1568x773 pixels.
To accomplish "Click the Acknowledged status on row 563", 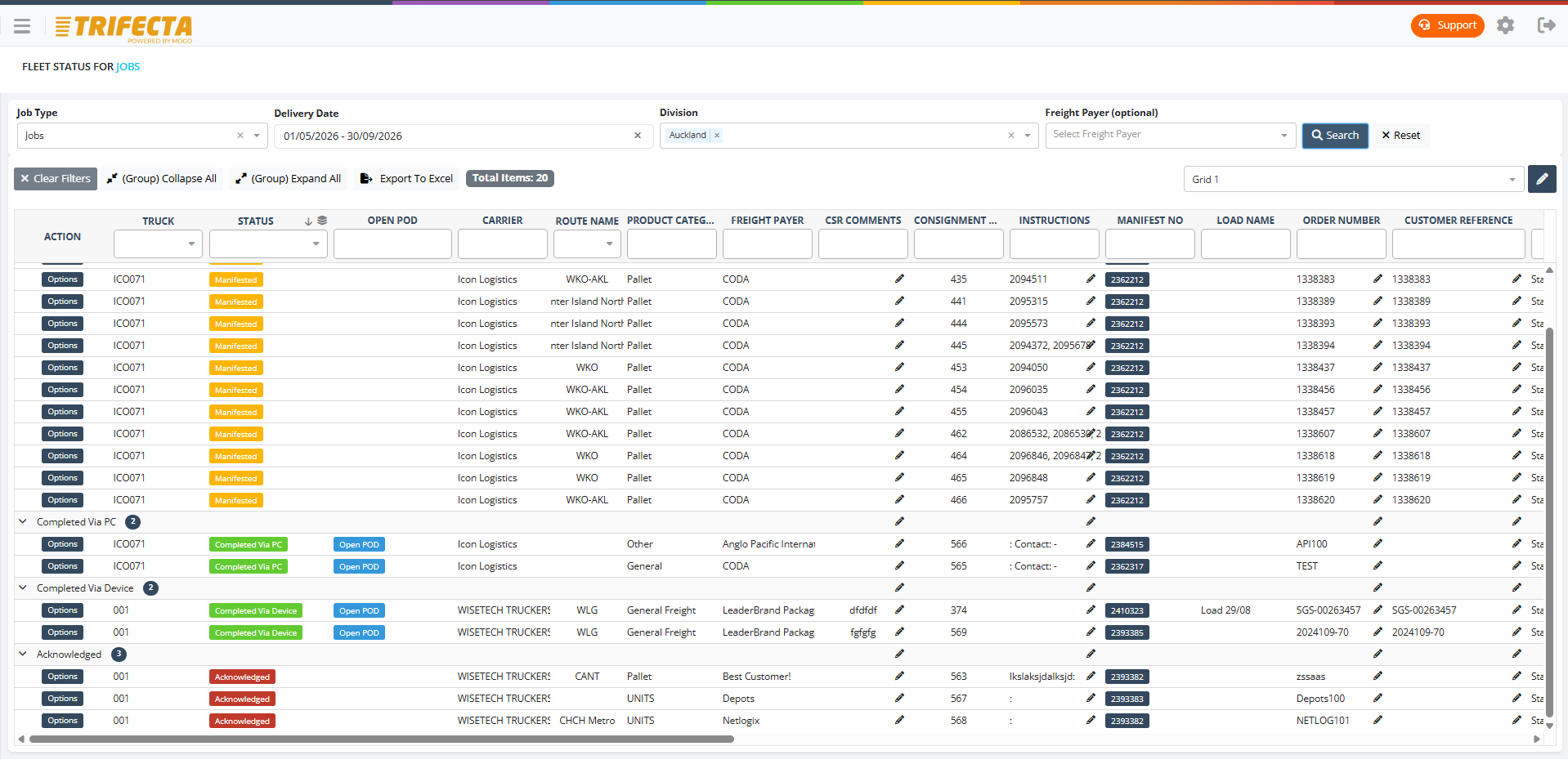I will click(x=242, y=677).
